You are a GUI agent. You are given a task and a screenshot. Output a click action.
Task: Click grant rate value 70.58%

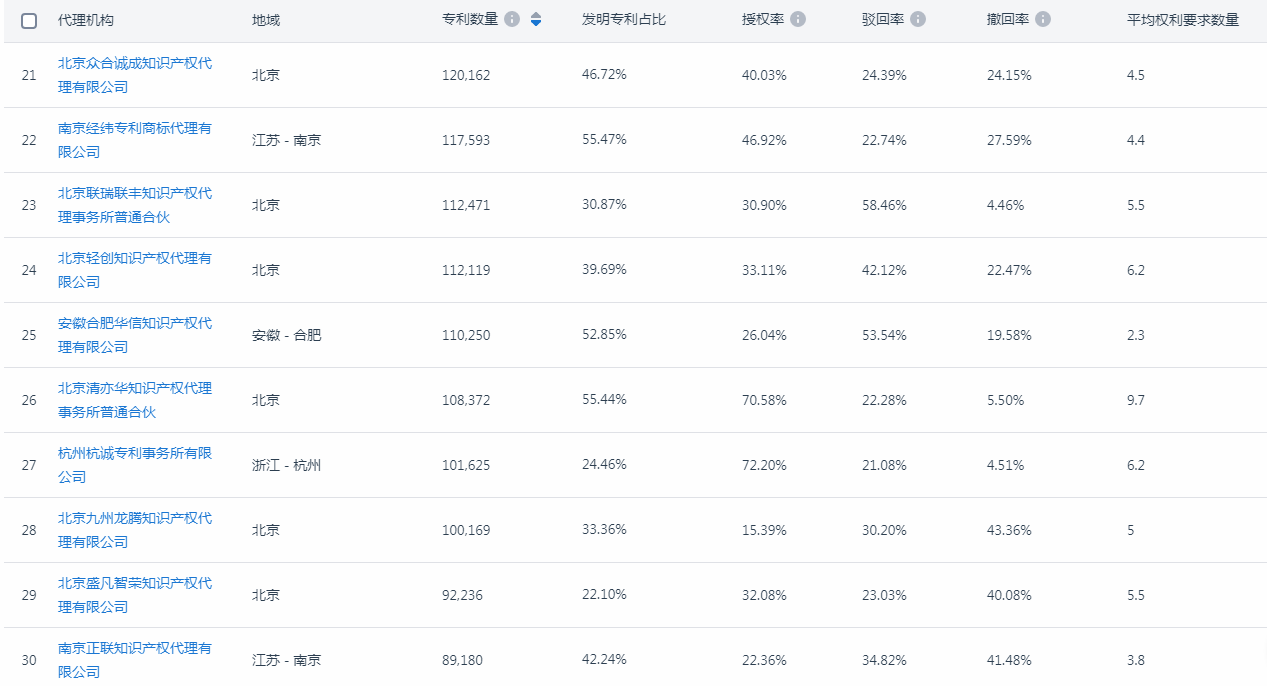(764, 400)
